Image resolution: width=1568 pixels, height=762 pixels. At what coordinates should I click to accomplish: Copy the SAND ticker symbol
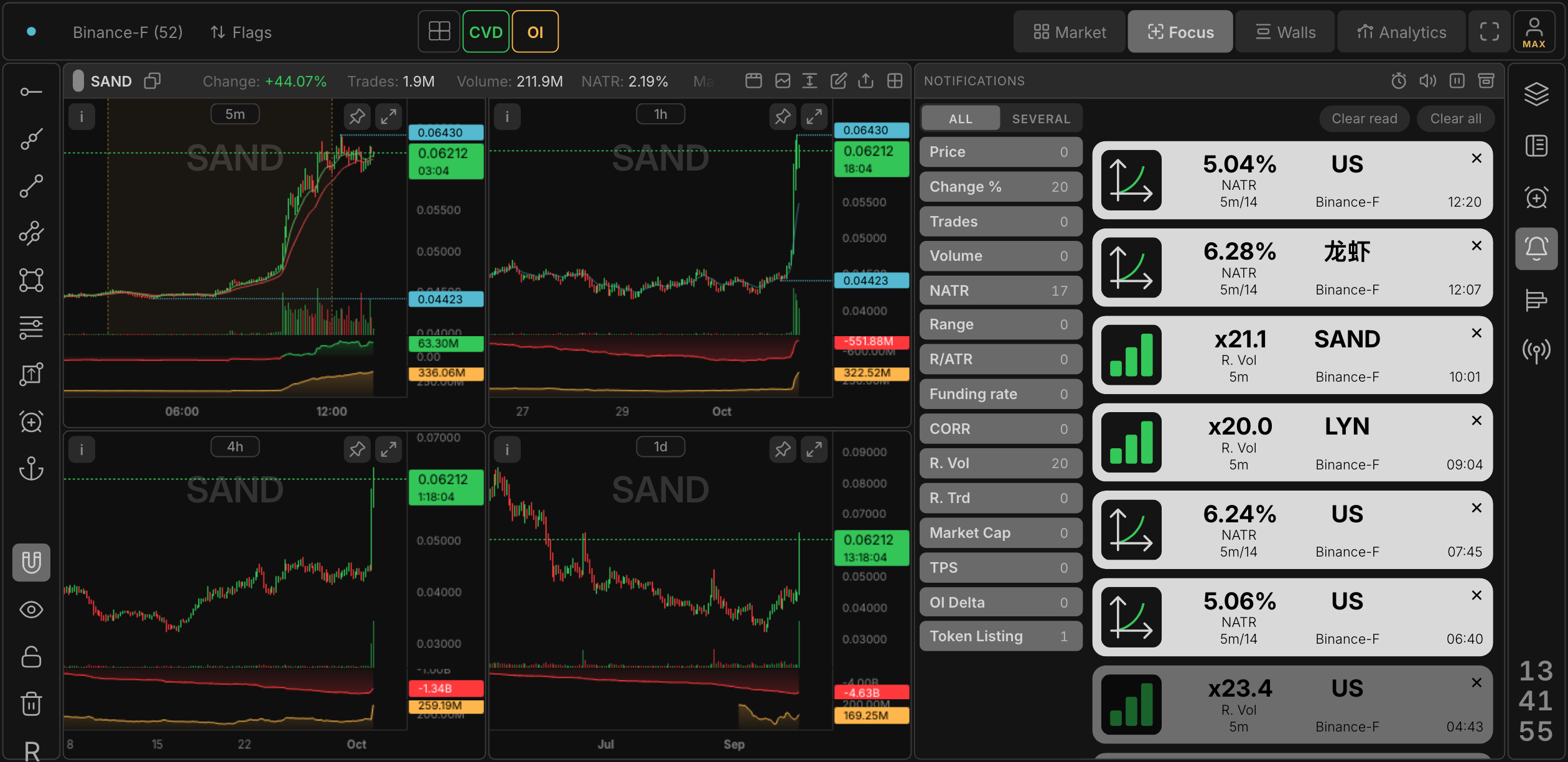152,81
